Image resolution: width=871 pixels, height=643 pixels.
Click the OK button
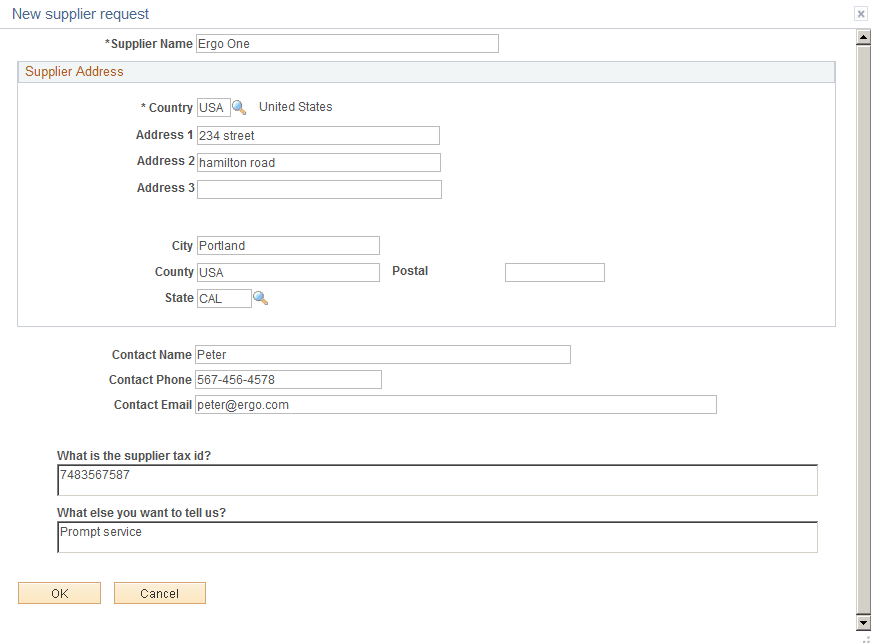pos(59,593)
